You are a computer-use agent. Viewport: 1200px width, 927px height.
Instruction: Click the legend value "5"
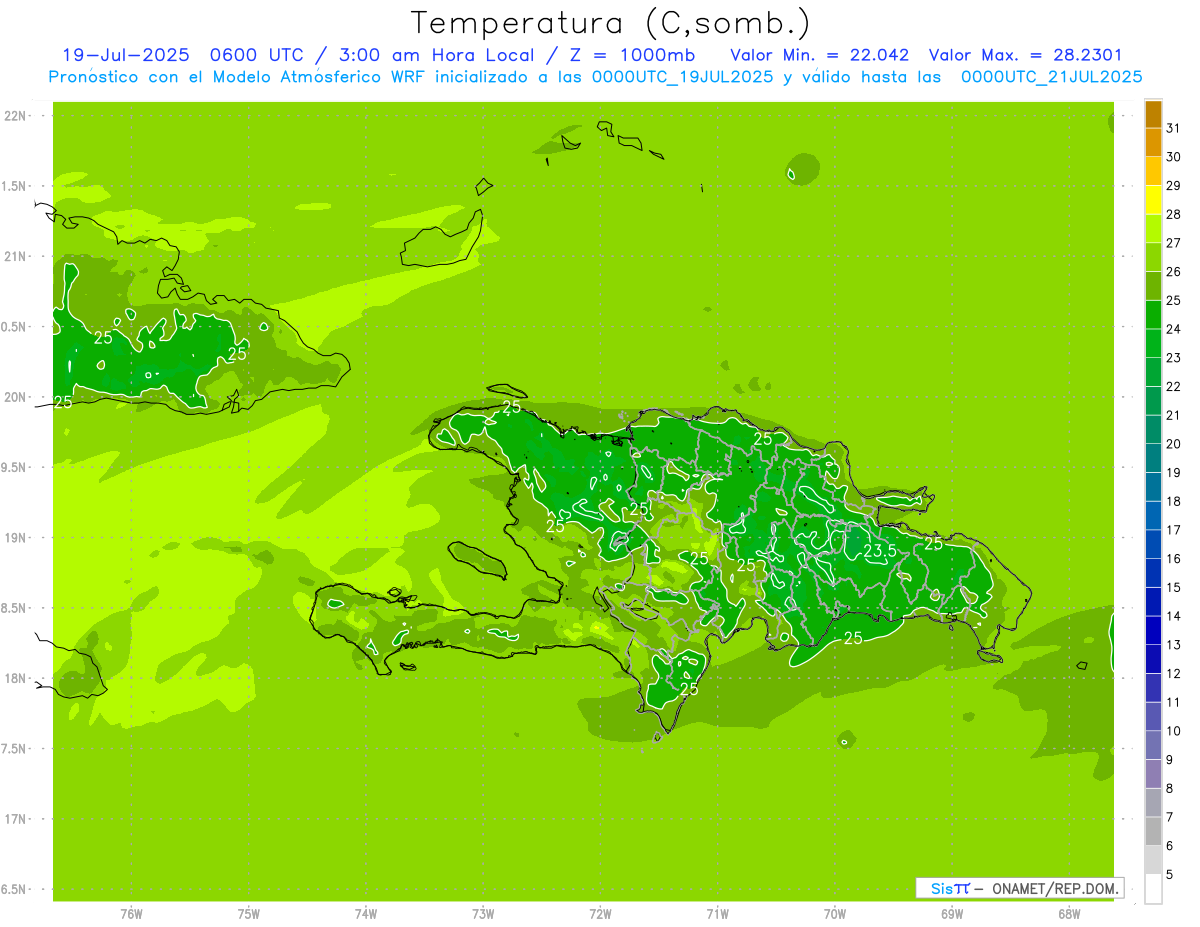(x=1171, y=875)
